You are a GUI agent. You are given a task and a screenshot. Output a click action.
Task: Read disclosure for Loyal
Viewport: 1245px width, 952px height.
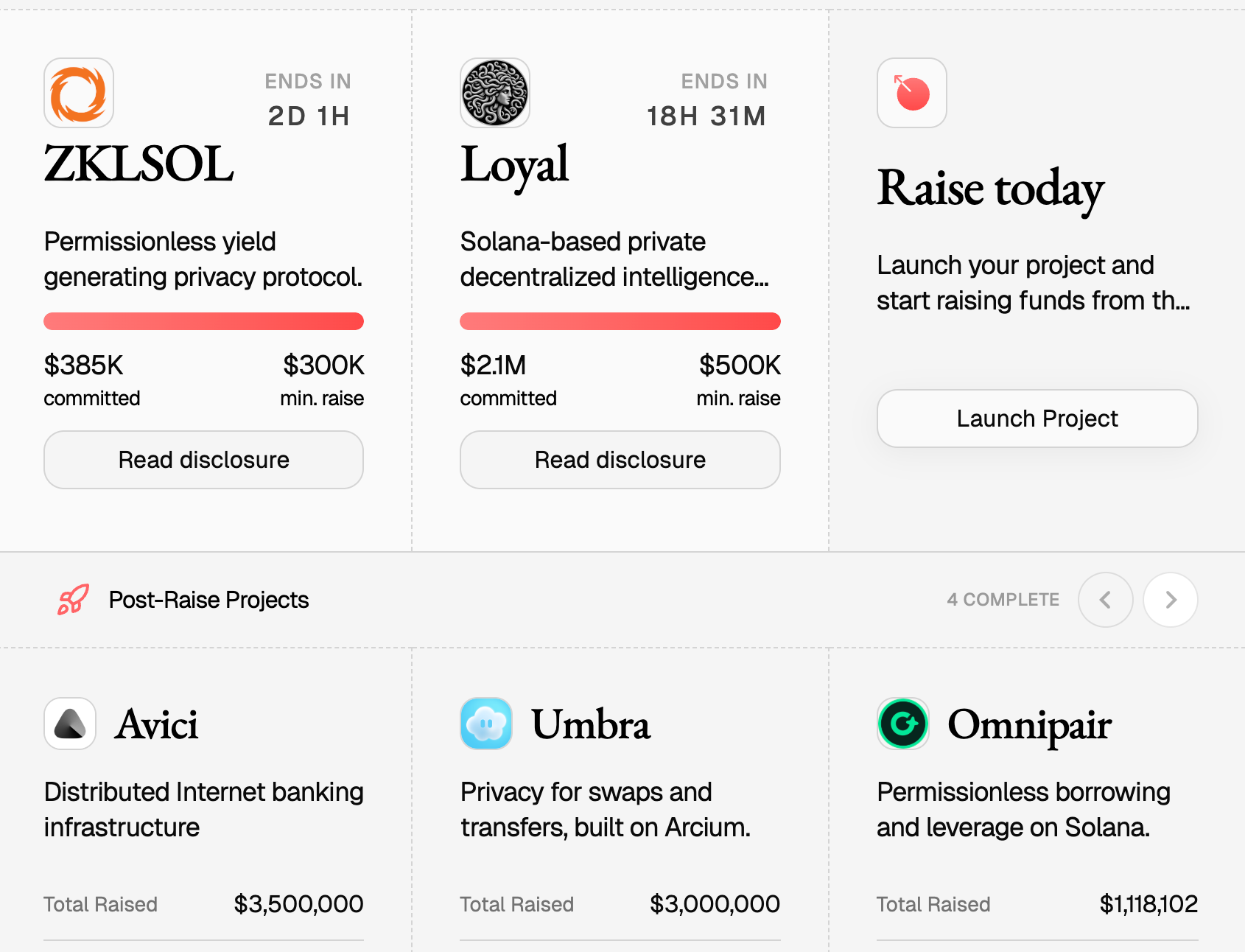click(x=620, y=460)
